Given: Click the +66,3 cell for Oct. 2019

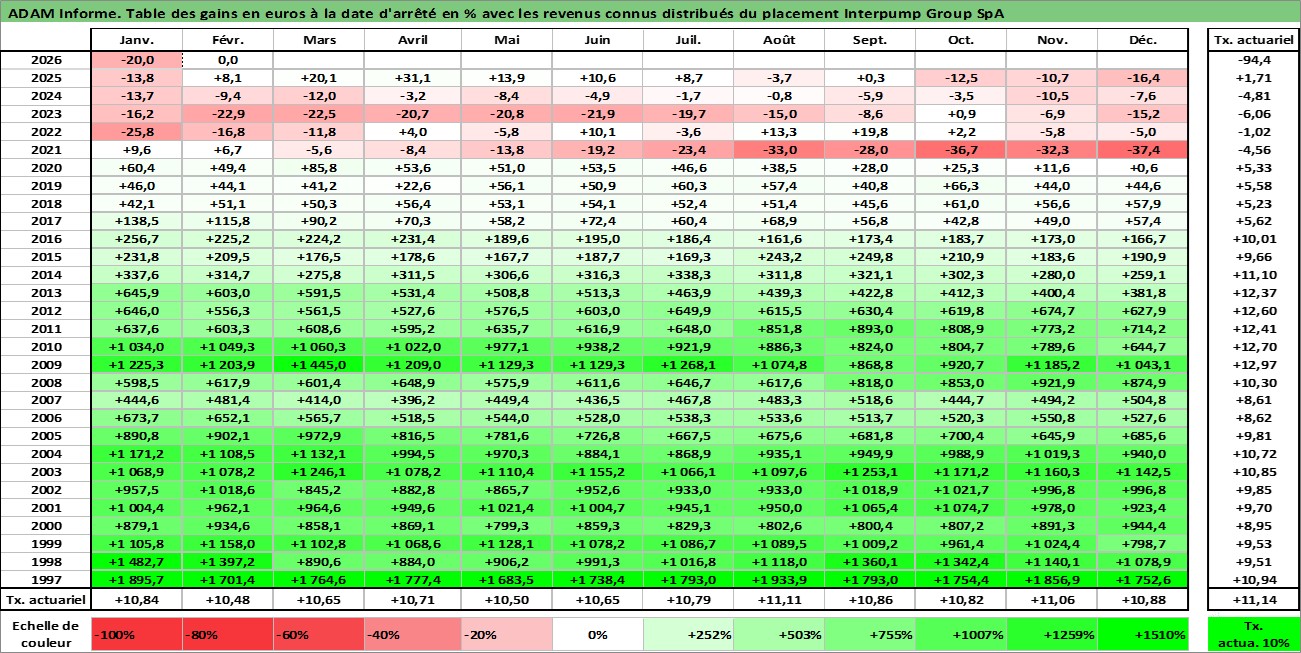Looking at the screenshot, I should tap(961, 185).
